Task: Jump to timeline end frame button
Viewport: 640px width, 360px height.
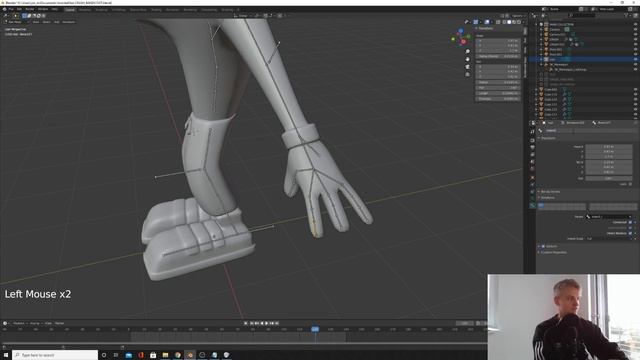Action: tap(277, 323)
